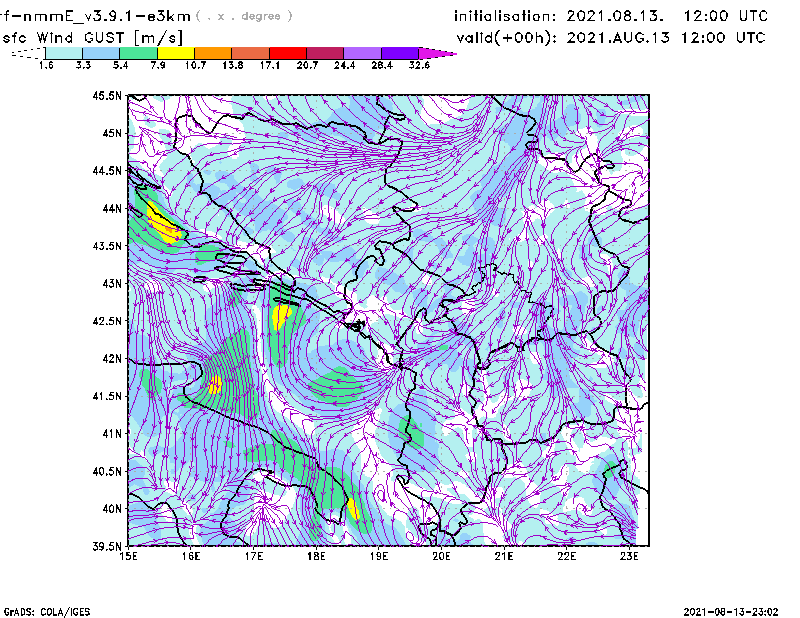Click the 45N latitude label

tap(112, 133)
